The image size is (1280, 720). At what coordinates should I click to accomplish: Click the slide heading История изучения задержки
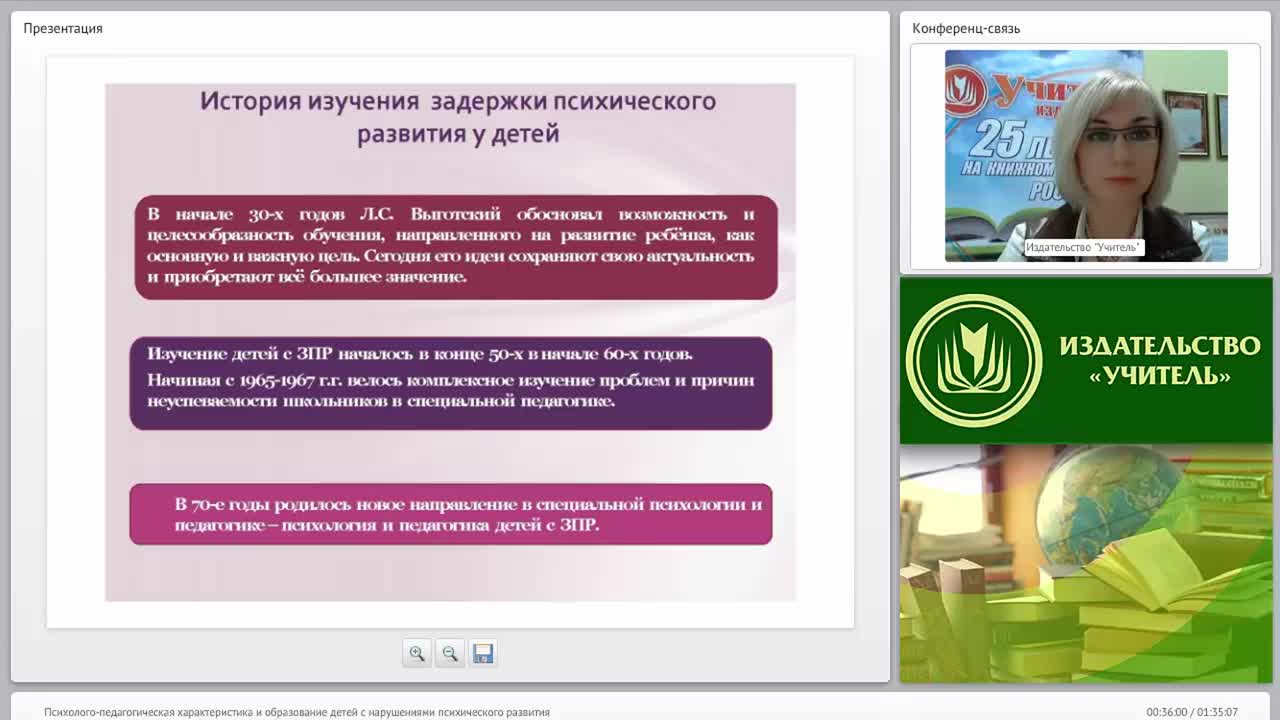458,117
